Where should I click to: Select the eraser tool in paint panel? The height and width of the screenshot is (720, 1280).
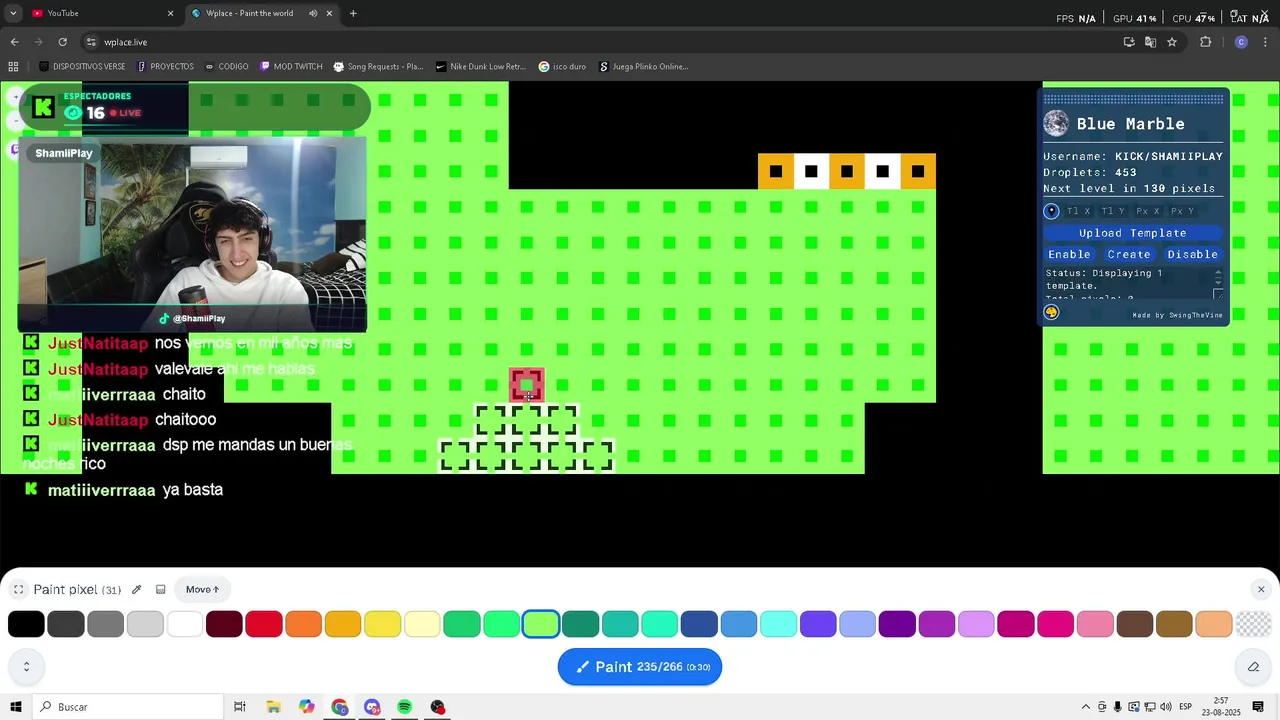point(1253,667)
